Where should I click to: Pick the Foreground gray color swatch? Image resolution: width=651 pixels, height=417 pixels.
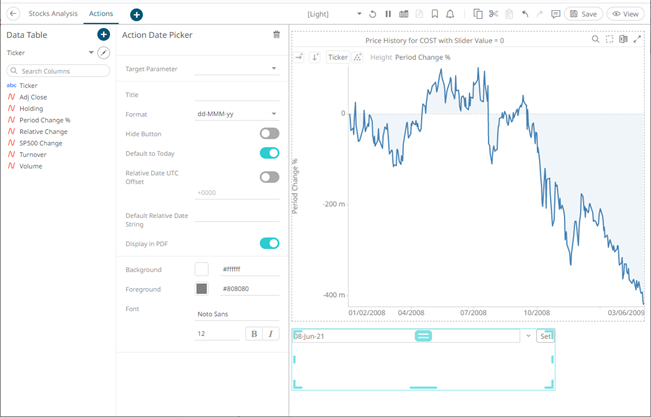(x=201, y=289)
